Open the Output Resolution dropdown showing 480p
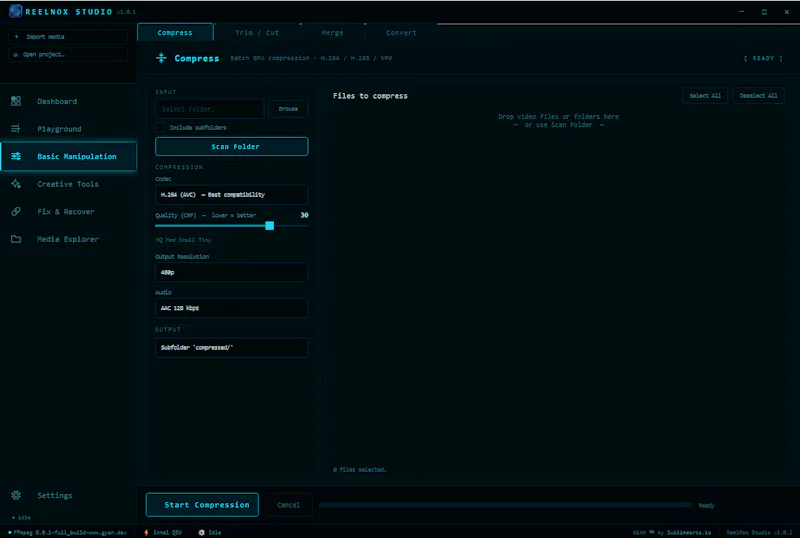 click(231, 272)
